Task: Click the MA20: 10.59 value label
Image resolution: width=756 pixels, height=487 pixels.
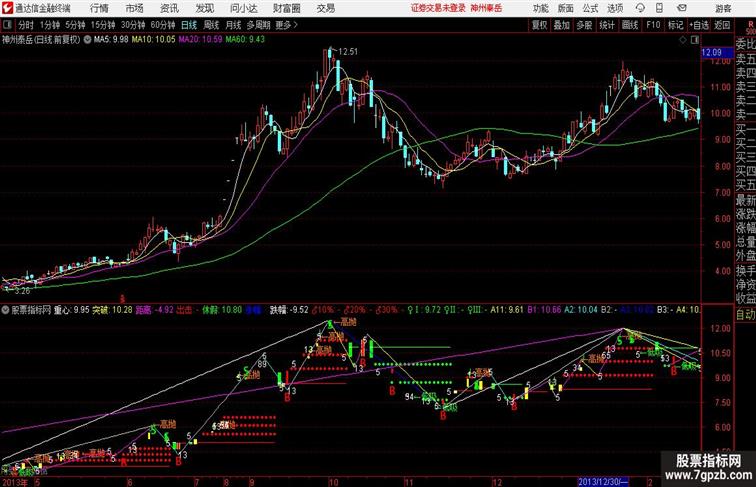Action: point(200,40)
